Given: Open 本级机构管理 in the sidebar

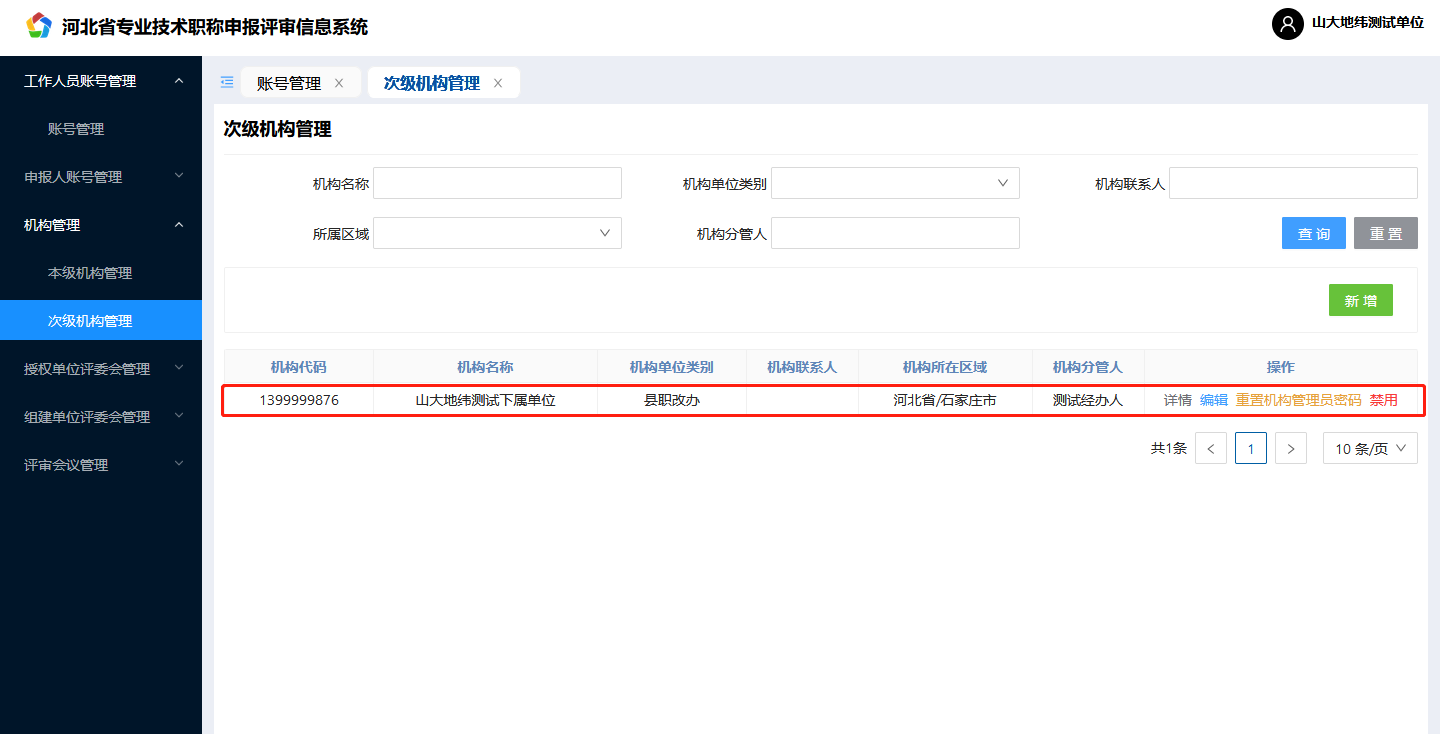Looking at the screenshot, I should pos(90,273).
